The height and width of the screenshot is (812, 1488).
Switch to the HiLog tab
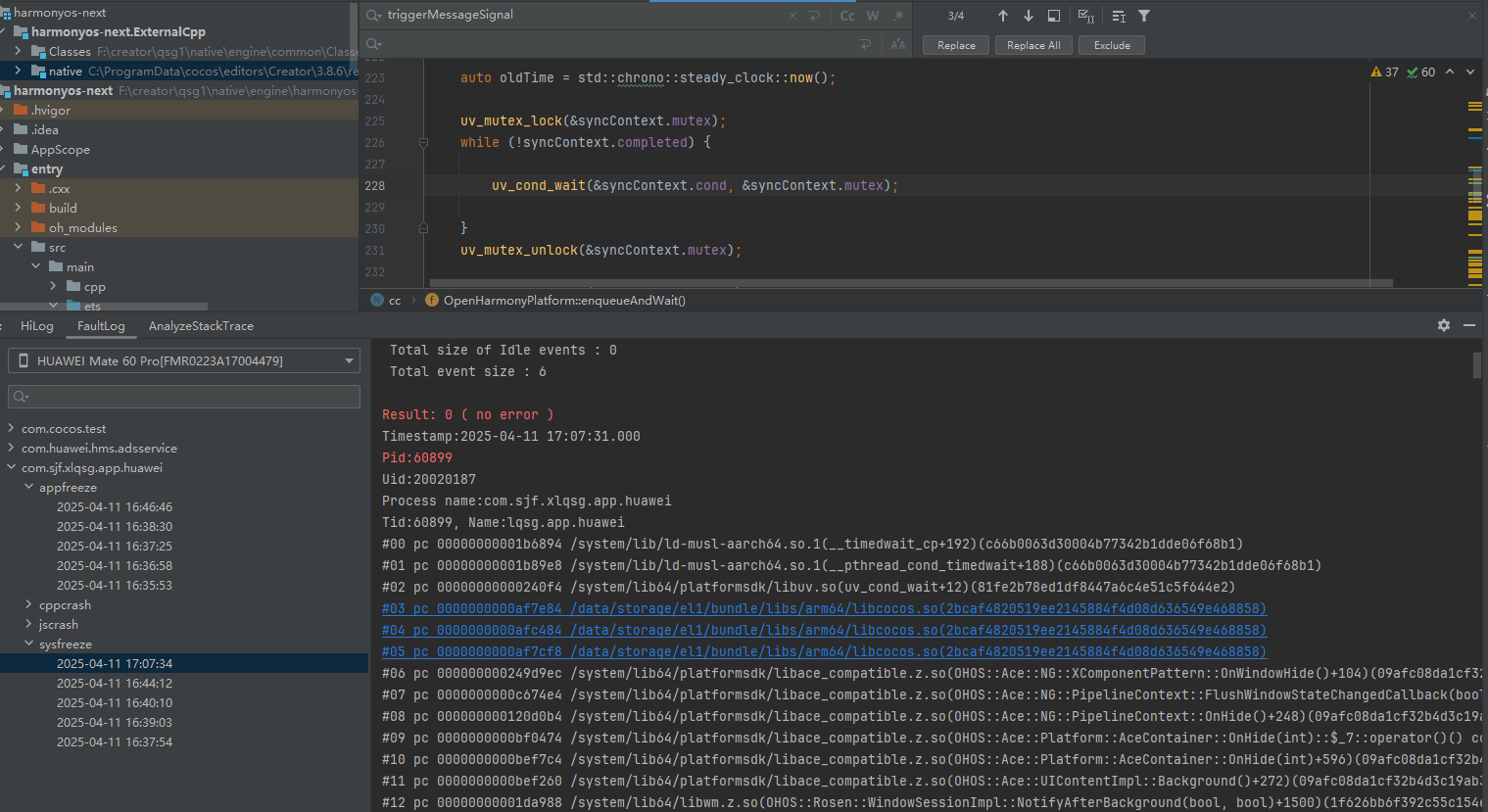[x=37, y=326]
